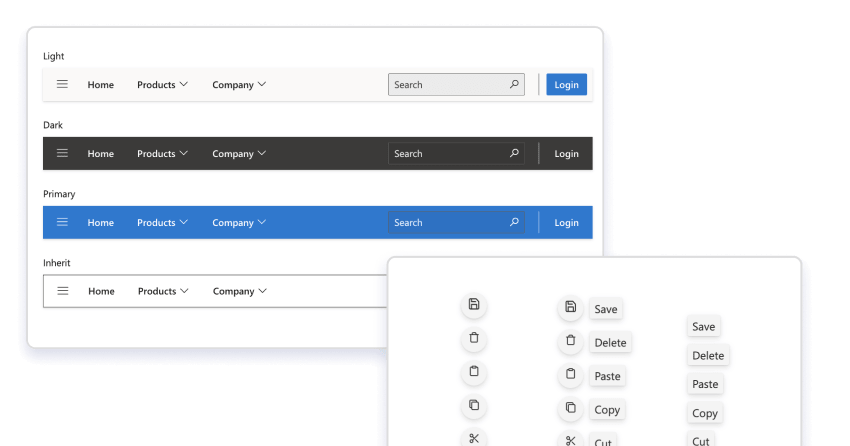Click the unlabeled trash icon button
Image resolution: width=850 pixels, height=446 pixels.
click(x=474, y=339)
